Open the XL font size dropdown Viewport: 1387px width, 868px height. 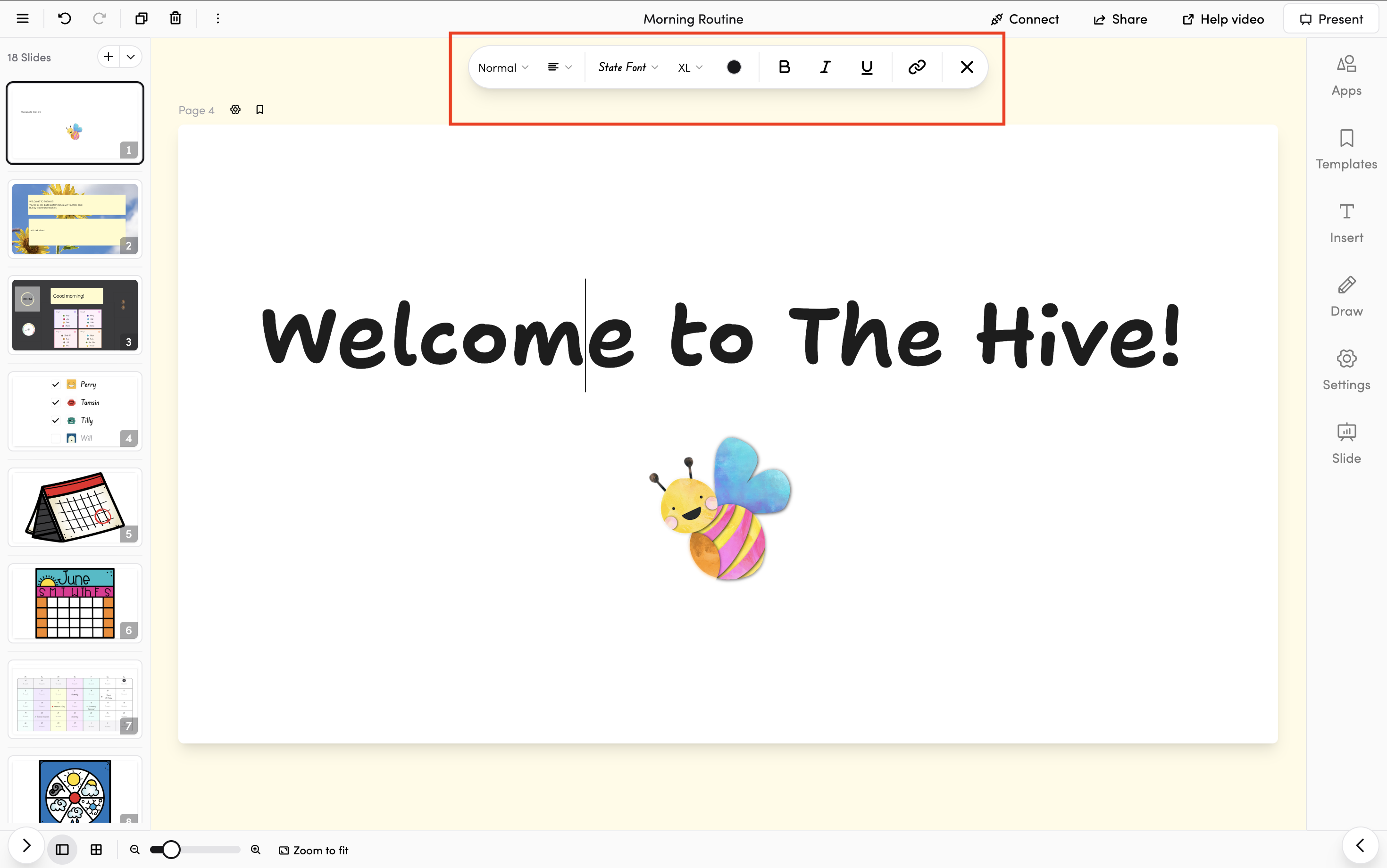click(690, 68)
